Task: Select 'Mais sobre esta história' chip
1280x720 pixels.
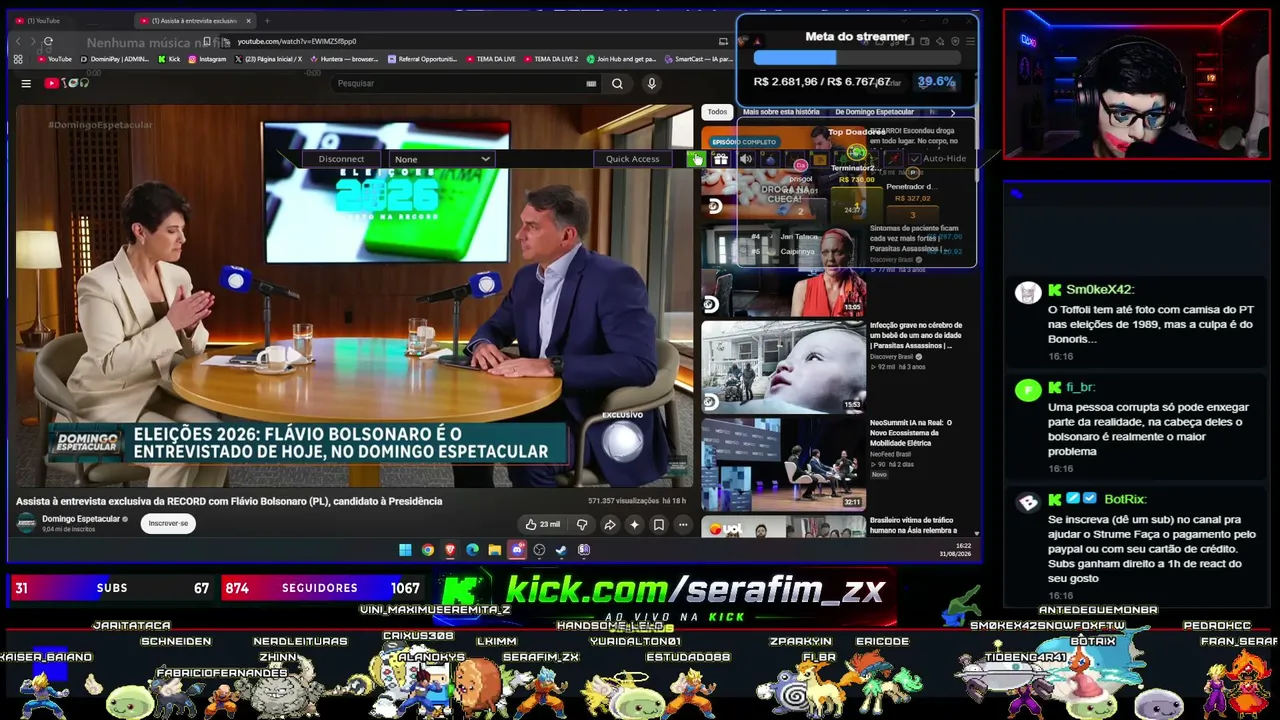Action: pos(781,112)
